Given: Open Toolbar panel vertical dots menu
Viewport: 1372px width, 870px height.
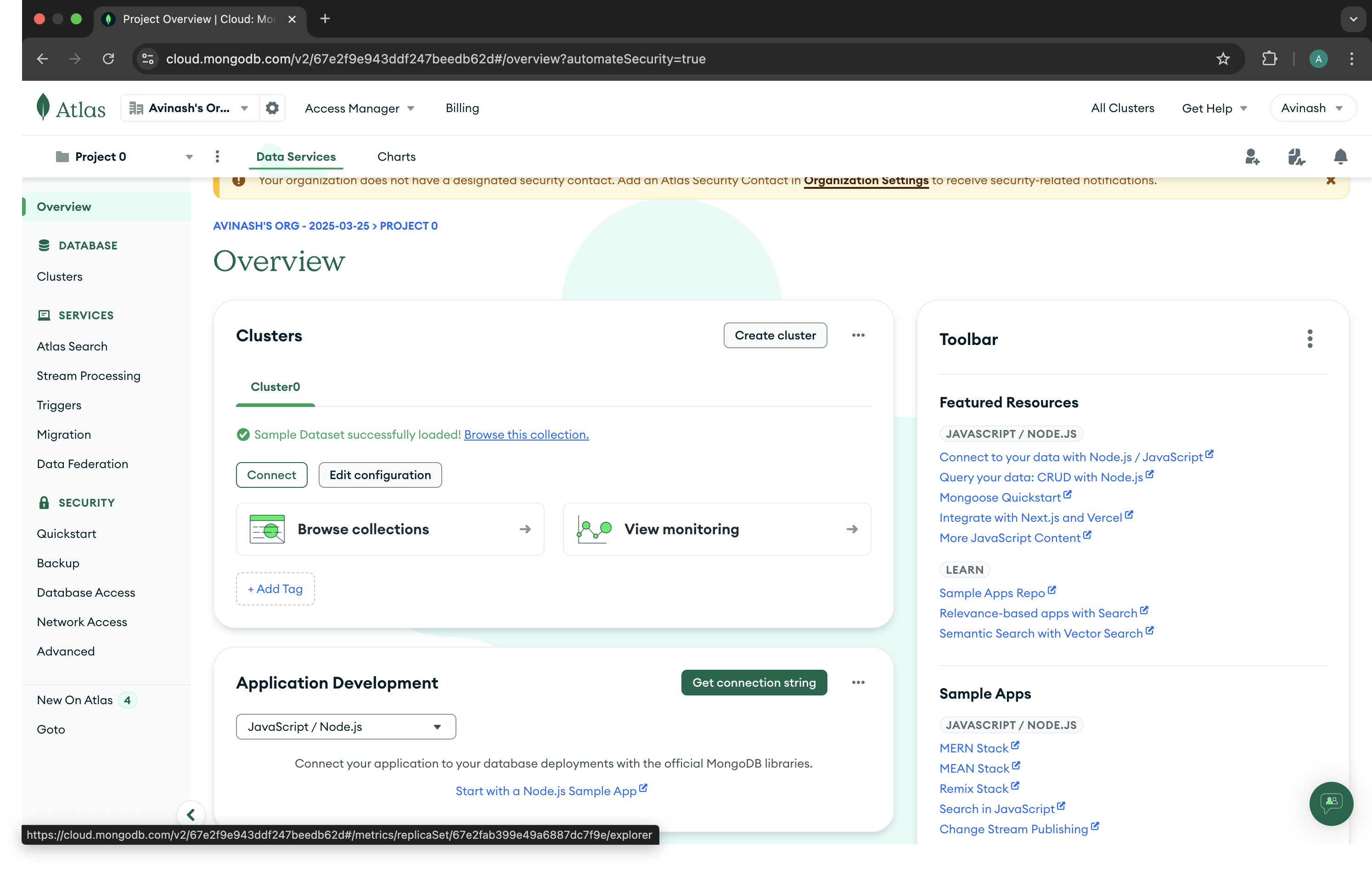Looking at the screenshot, I should [x=1310, y=339].
